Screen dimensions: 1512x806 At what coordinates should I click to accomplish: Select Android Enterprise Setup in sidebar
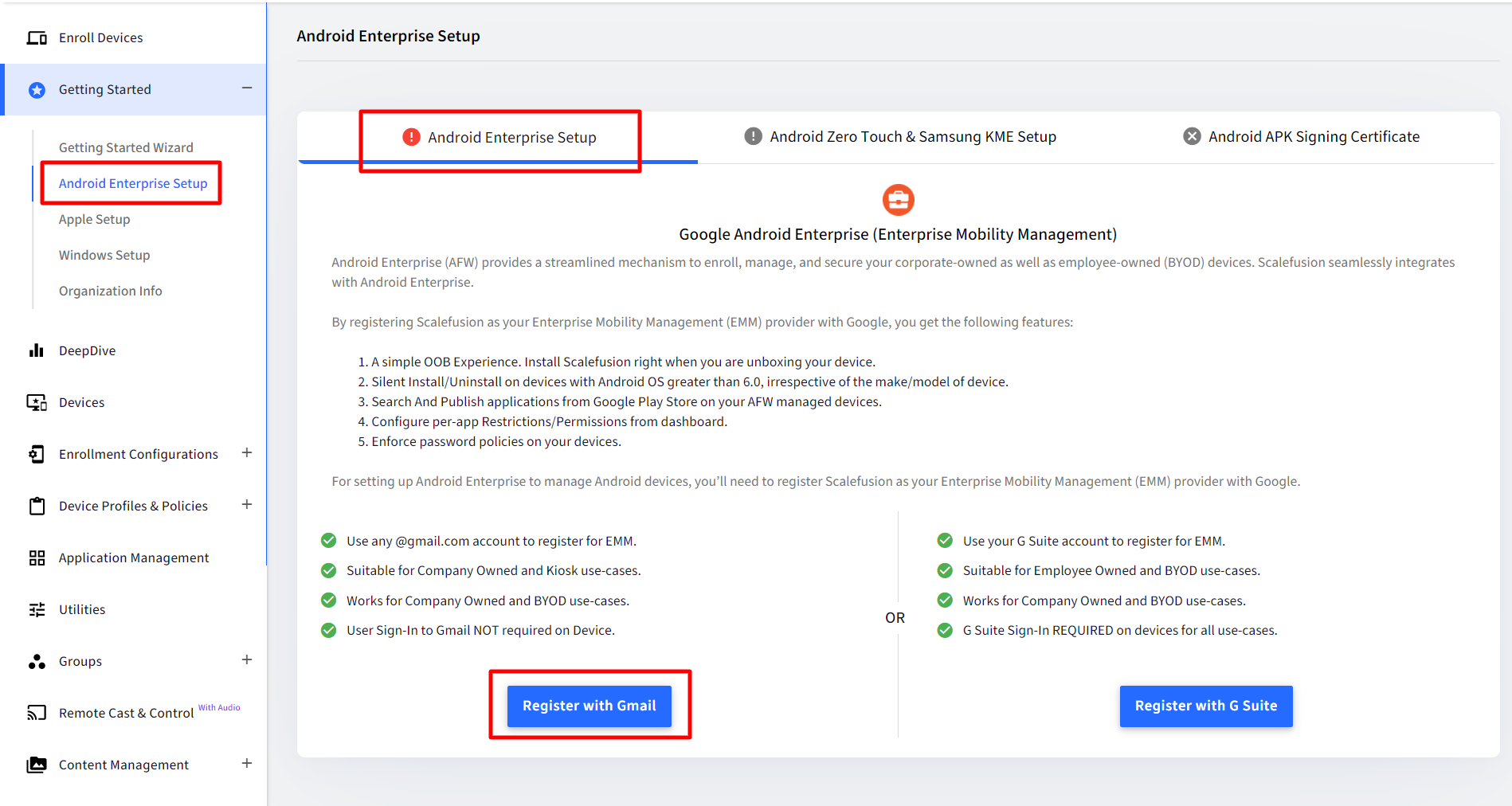133,183
